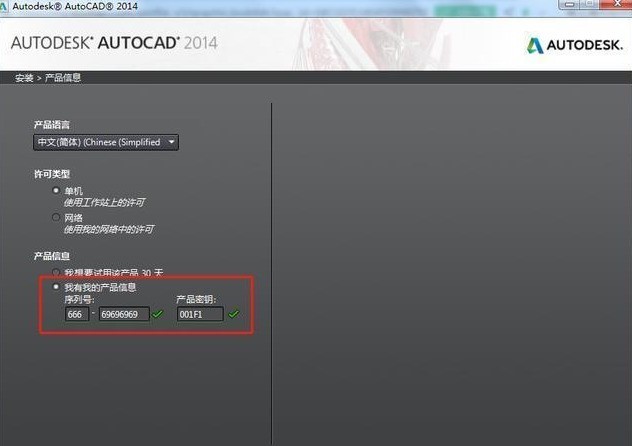Click the arrow on the language combo box

[172, 142]
